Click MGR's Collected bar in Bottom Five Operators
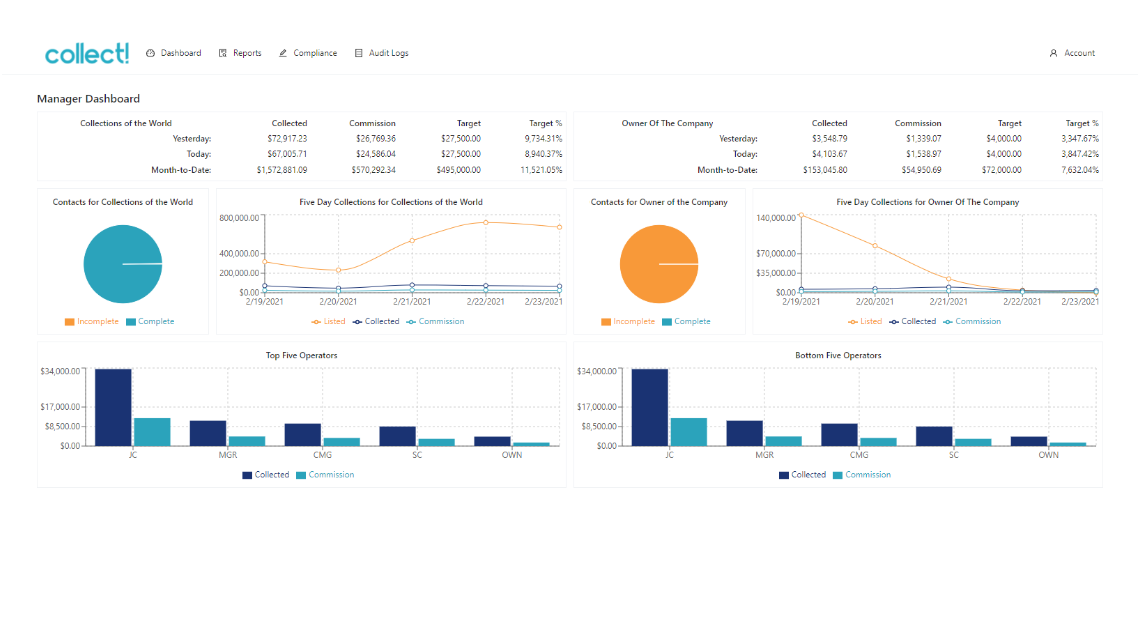Screen dimensions: 1140x633 (x=744, y=433)
